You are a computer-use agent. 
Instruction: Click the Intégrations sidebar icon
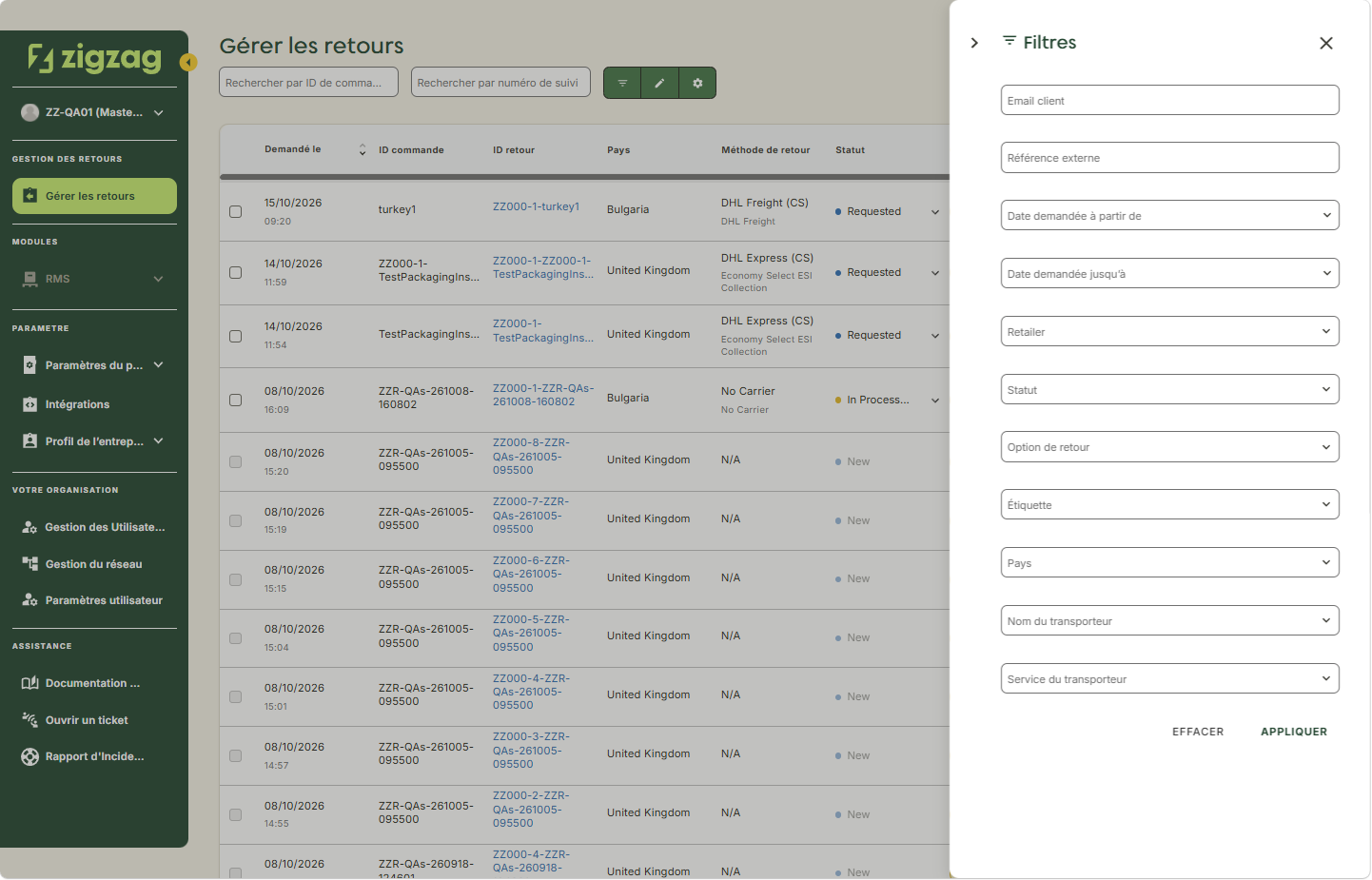[29, 404]
